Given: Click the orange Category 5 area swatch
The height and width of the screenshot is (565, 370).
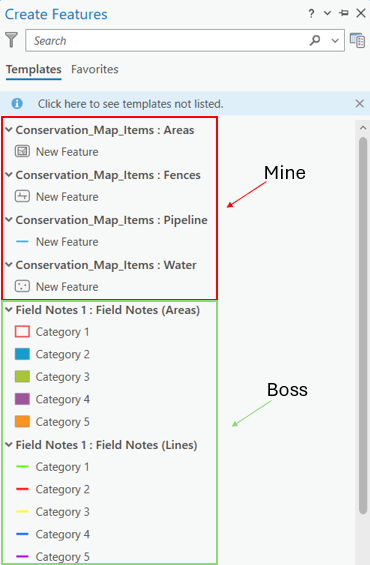Looking at the screenshot, I should (x=22, y=421).
